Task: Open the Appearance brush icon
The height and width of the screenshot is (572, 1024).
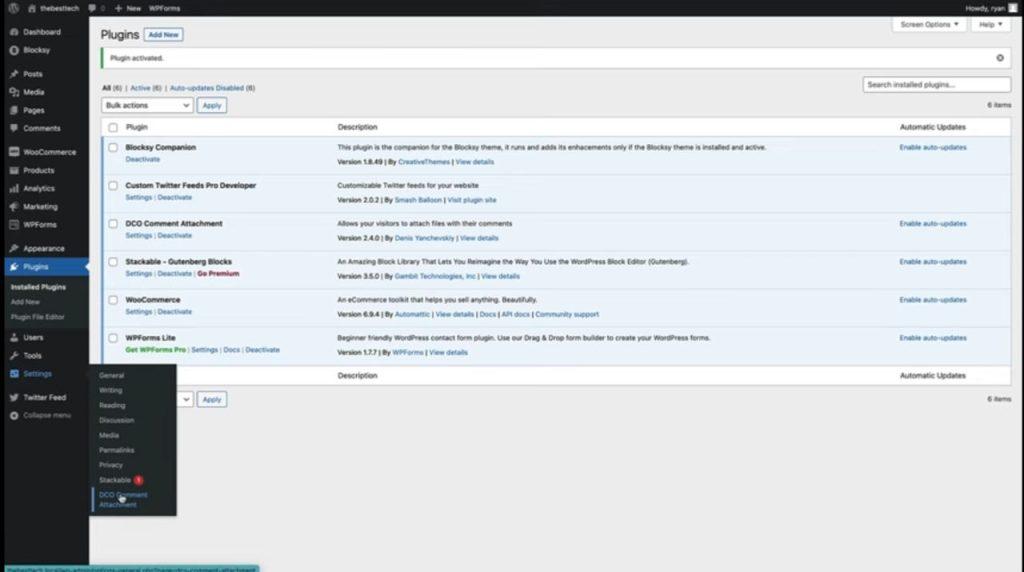Action: 14,249
